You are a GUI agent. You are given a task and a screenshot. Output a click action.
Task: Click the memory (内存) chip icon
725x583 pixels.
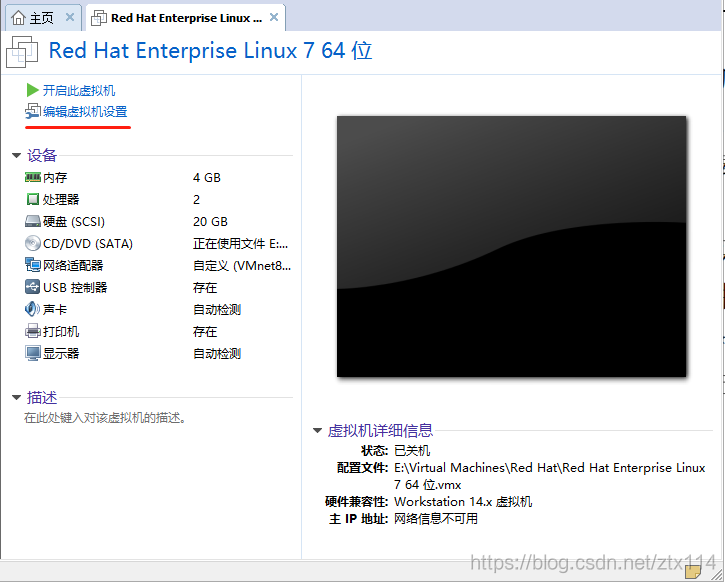[x=33, y=177]
